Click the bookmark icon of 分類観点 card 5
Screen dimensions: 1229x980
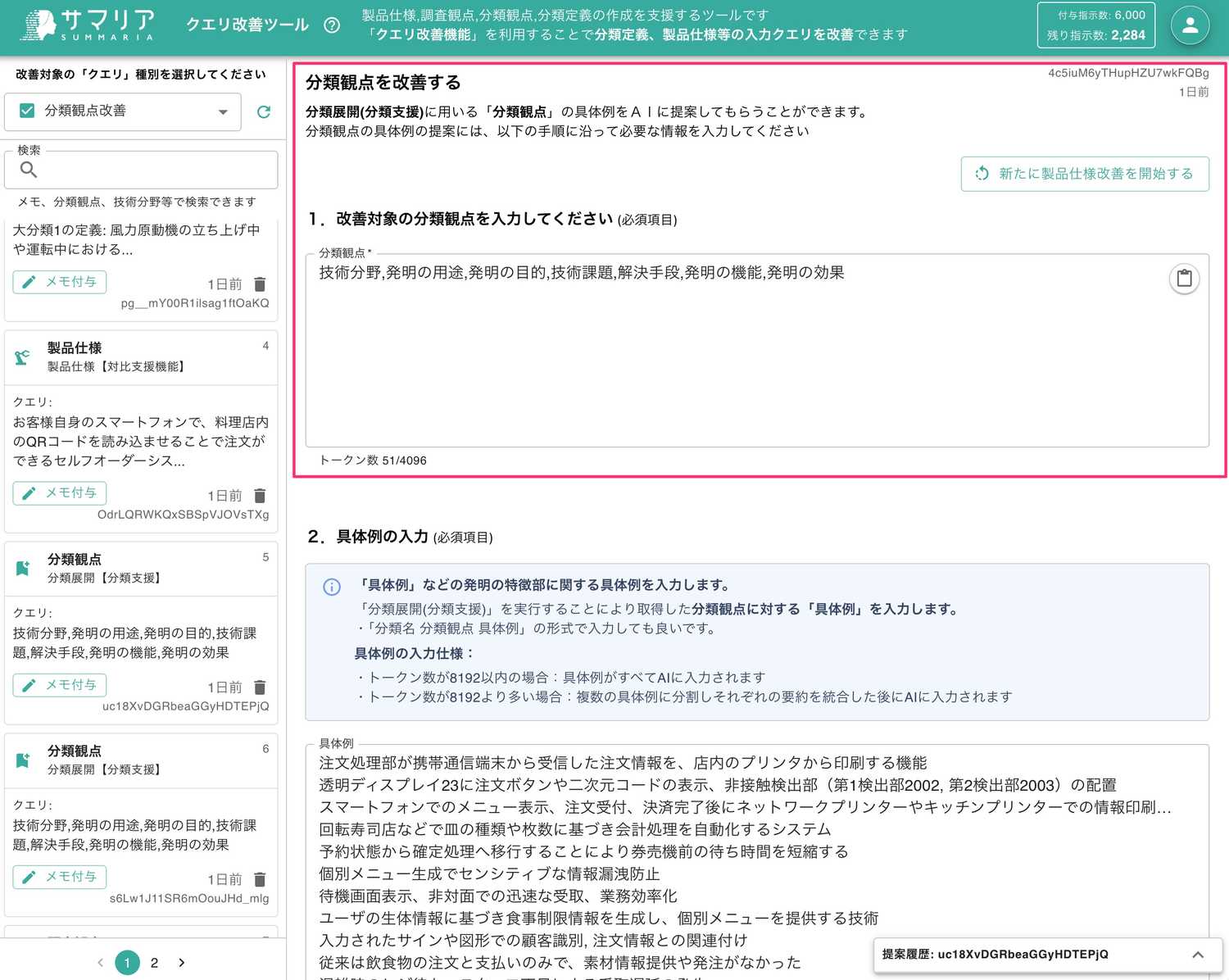[23, 568]
